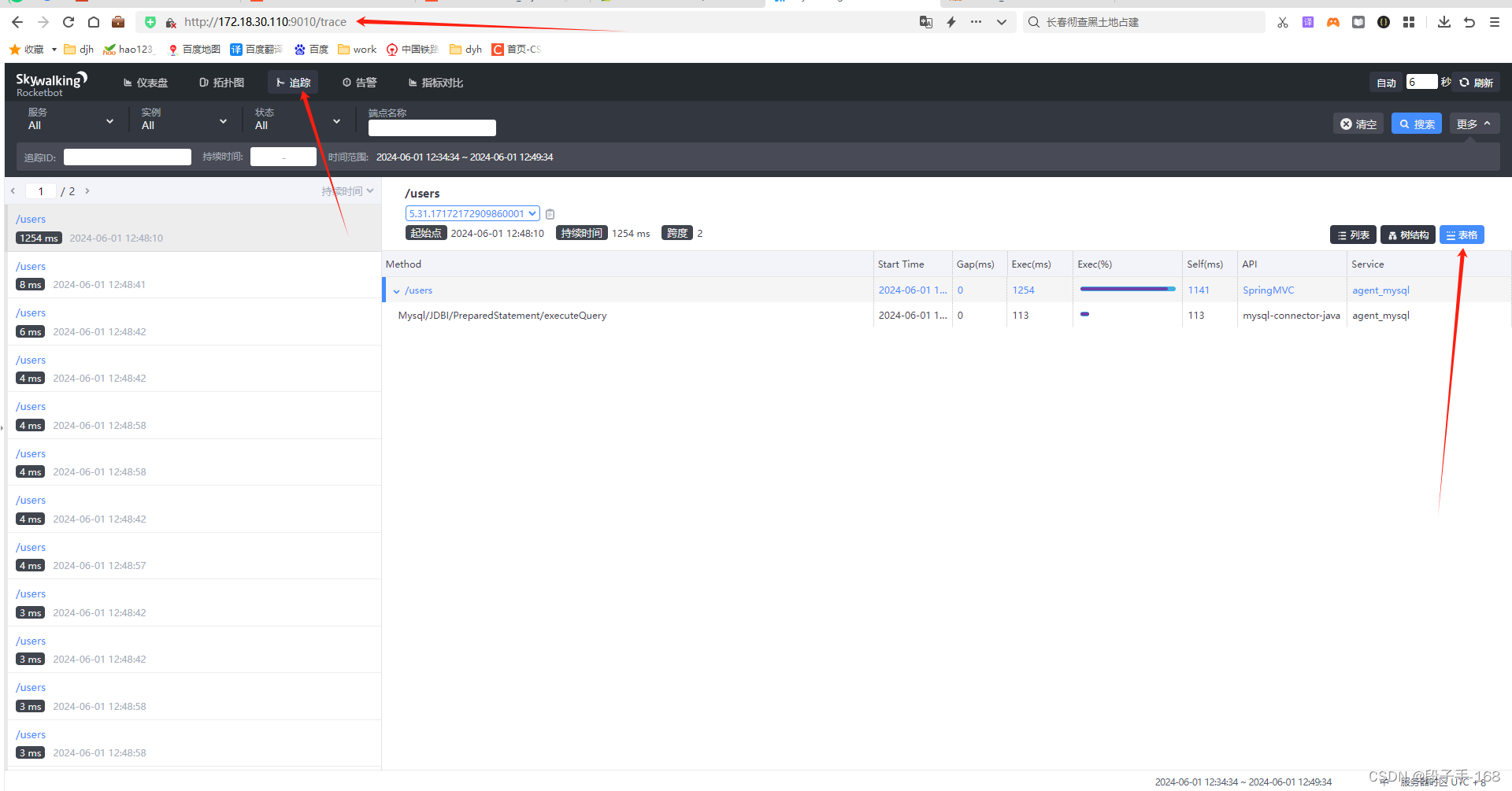Select the /users trace with 6 ms

pos(194,322)
